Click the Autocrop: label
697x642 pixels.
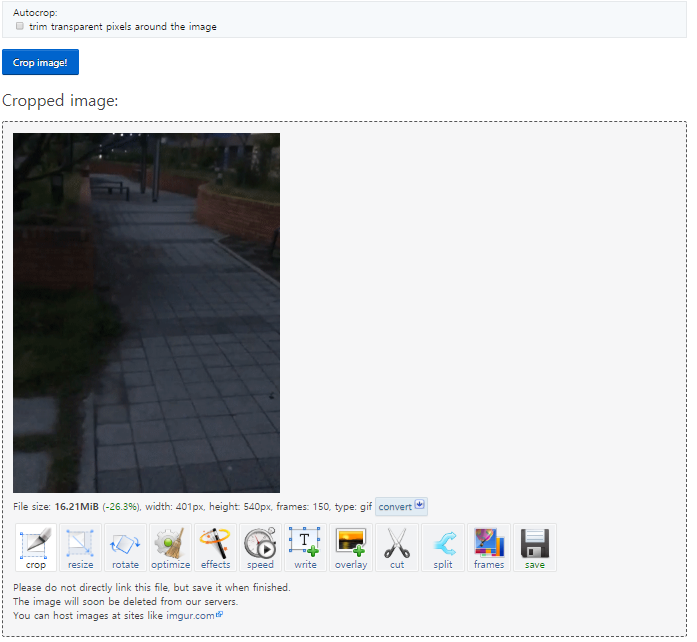coord(35,12)
